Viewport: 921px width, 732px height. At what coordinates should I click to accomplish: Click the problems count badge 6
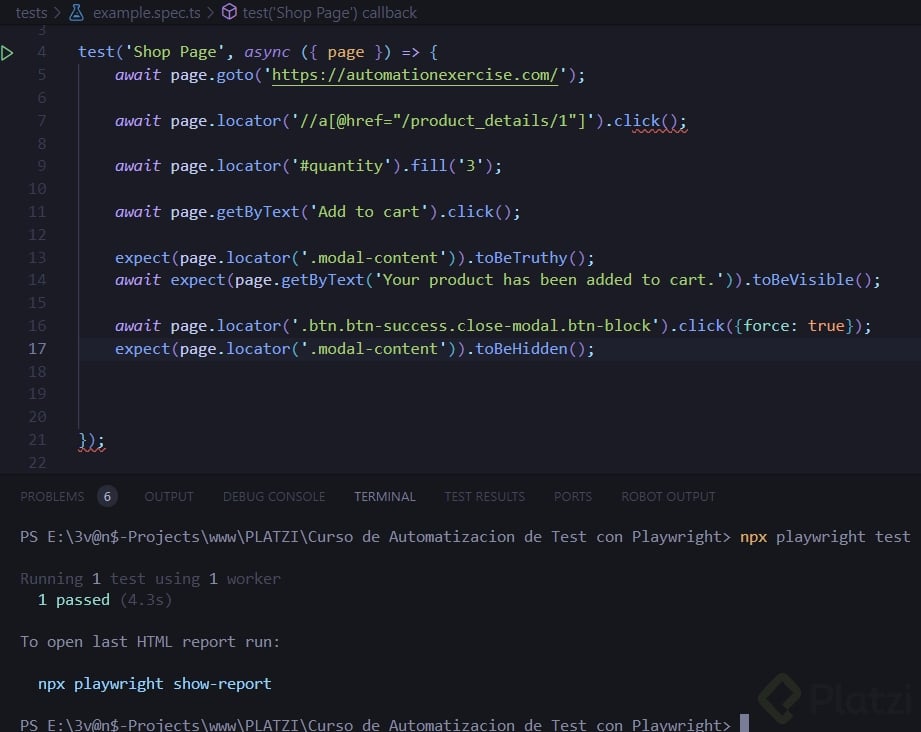click(107, 497)
